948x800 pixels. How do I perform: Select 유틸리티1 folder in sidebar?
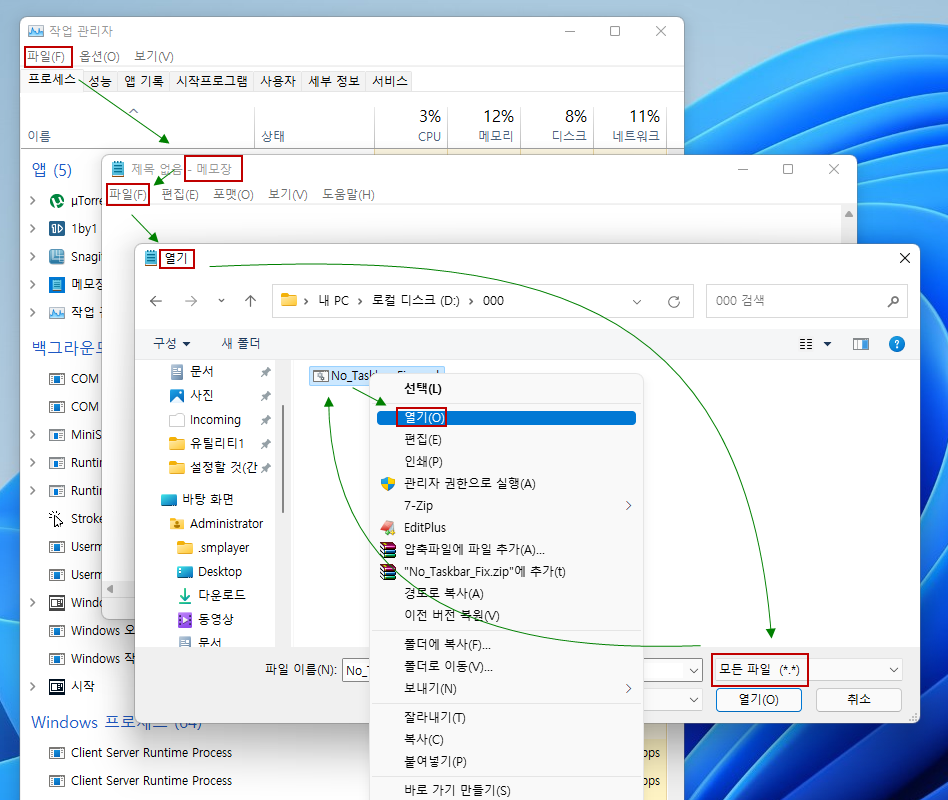216,443
